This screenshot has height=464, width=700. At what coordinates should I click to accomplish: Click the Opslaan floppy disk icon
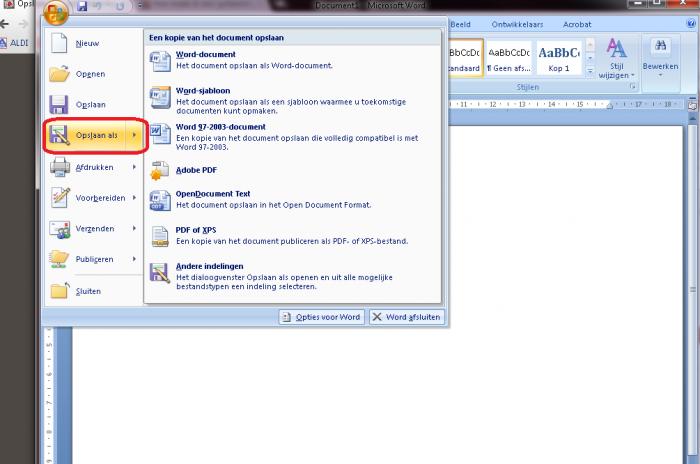pos(59,105)
